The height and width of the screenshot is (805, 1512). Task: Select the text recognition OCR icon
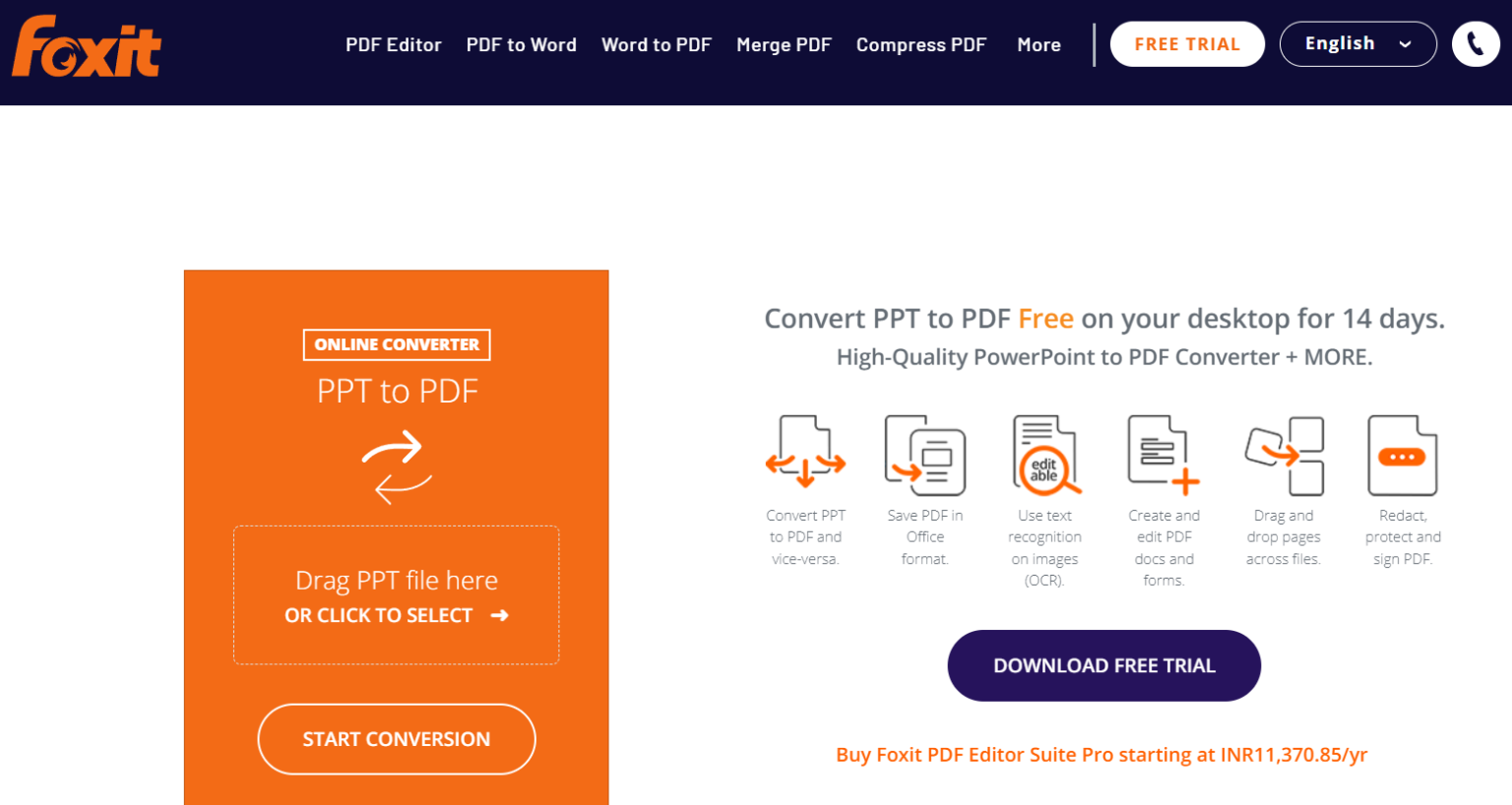click(x=1044, y=454)
